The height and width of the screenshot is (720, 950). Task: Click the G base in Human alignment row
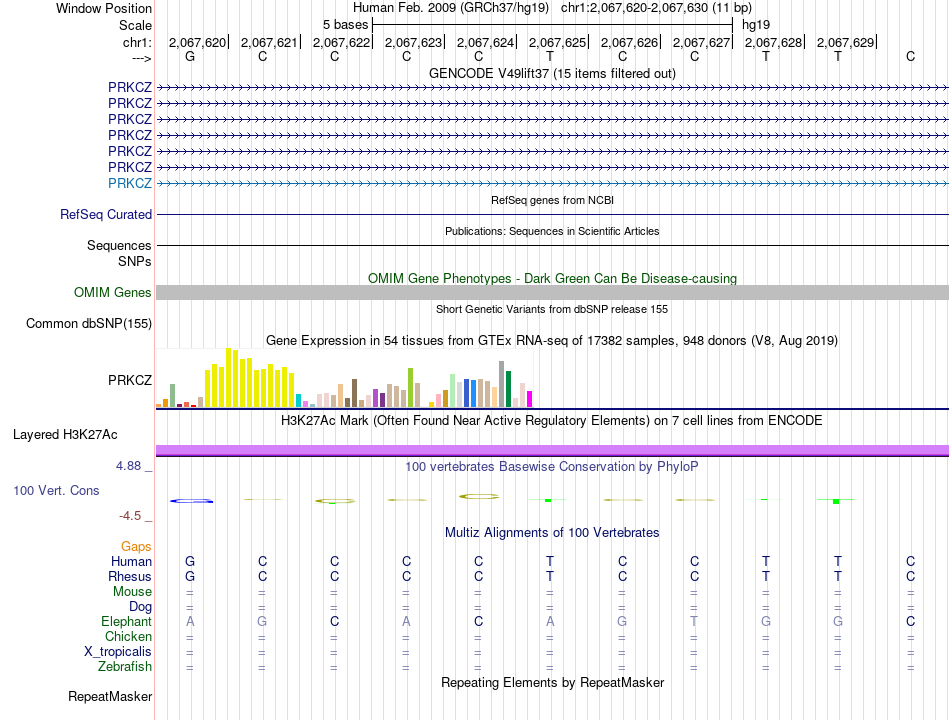tap(190, 561)
